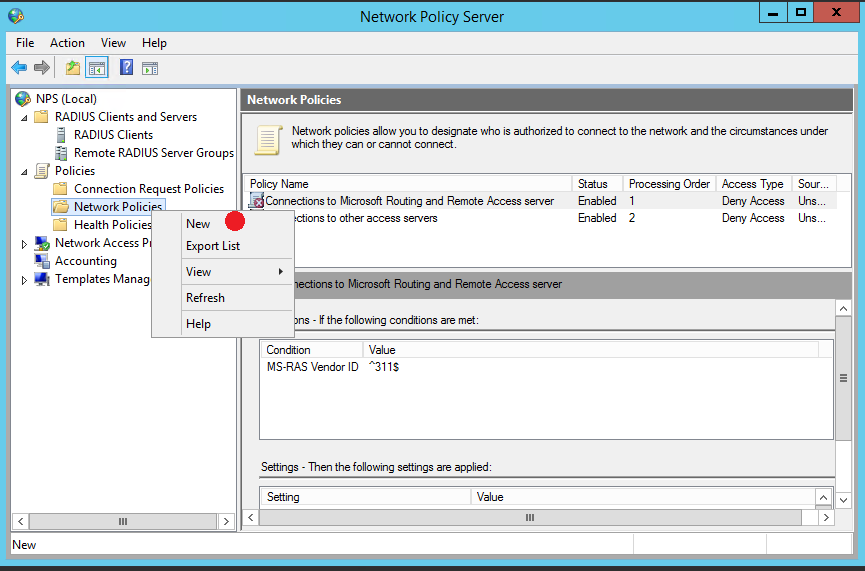Click the tree pane horizontal scrollbar thumb
The image size is (865, 571).
coord(123,521)
